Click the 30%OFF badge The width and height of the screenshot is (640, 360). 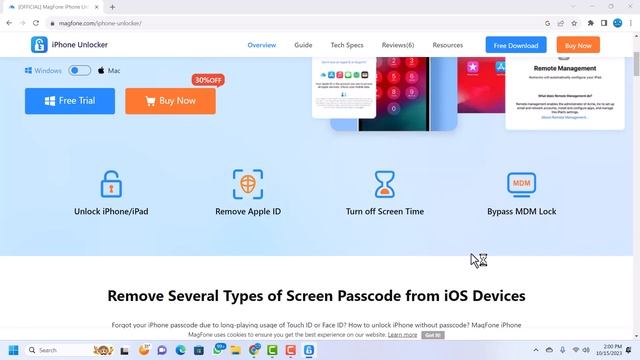(x=208, y=80)
